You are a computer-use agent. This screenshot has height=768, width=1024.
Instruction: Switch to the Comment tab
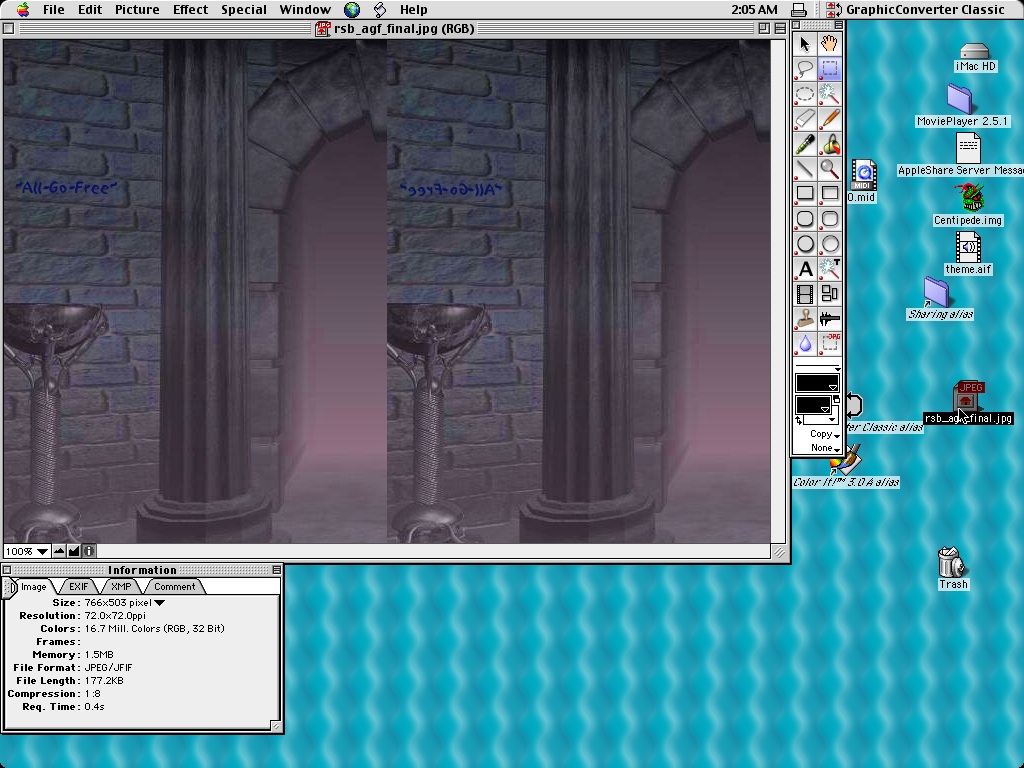174,586
